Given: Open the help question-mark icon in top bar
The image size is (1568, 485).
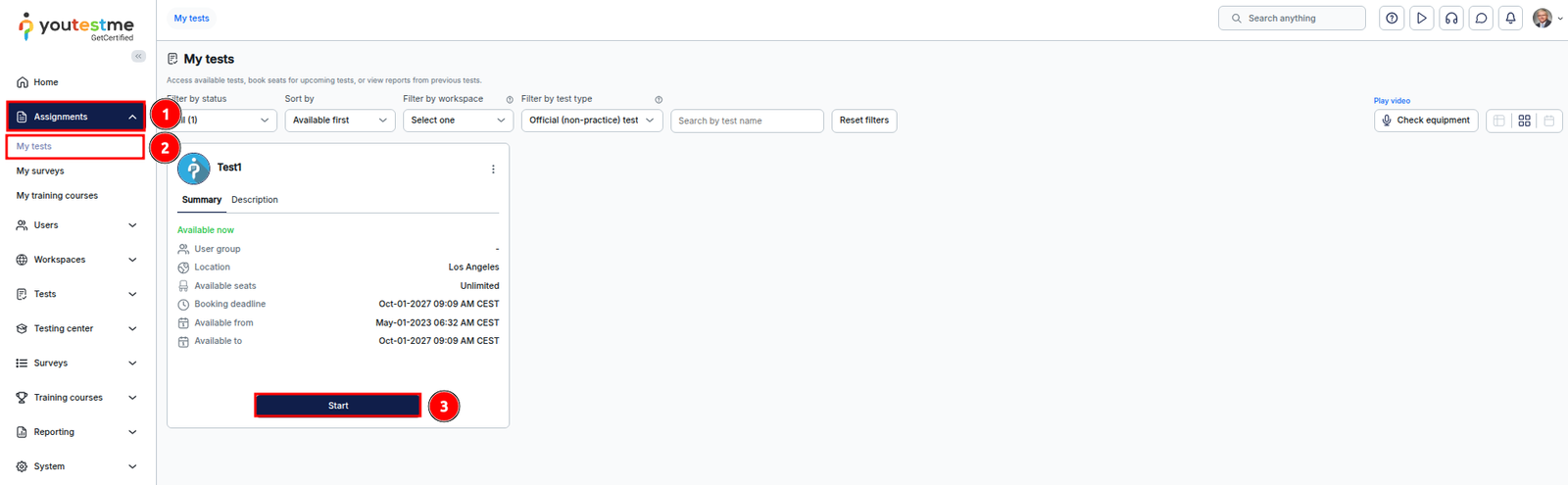Looking at the screenshot, I should (x=1392, y=18).
